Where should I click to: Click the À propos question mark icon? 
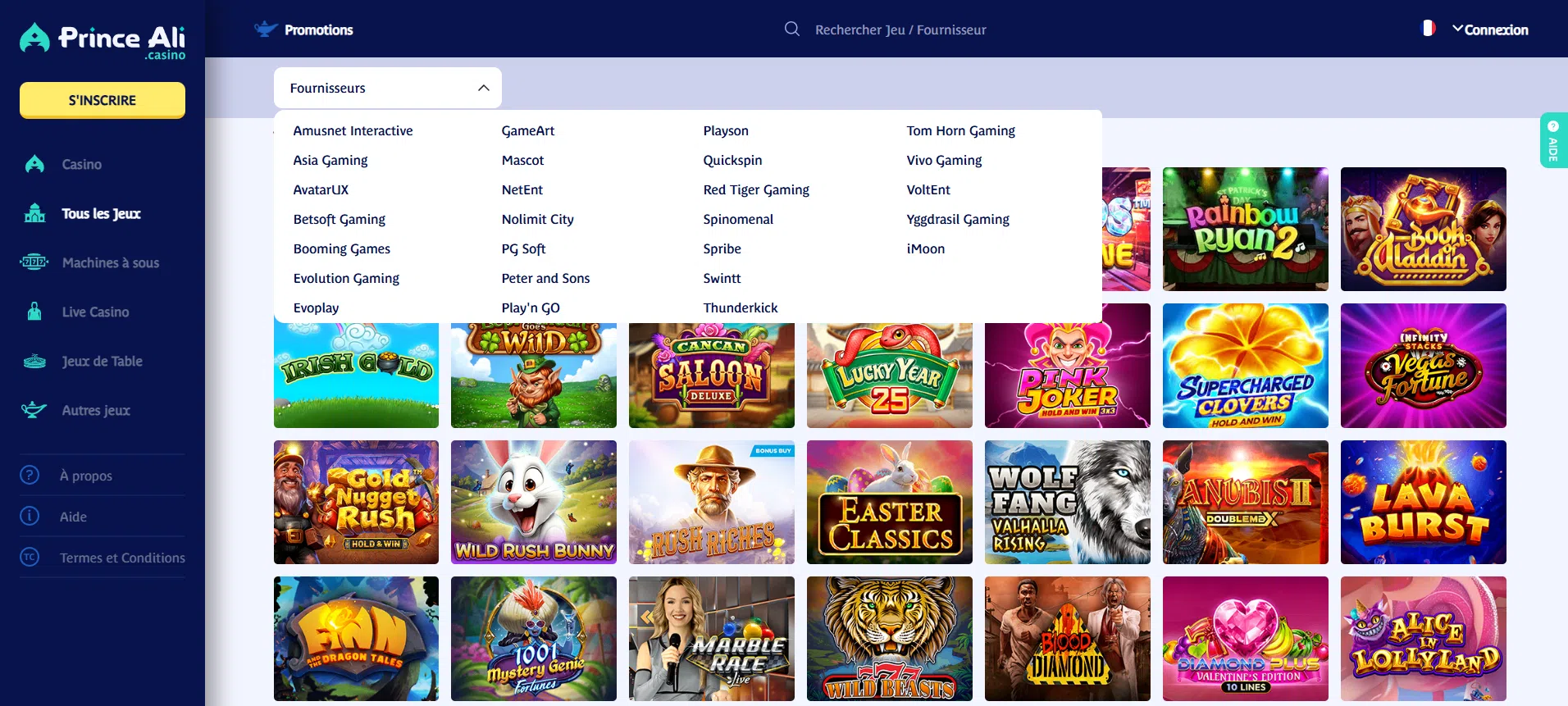(30, 475)
